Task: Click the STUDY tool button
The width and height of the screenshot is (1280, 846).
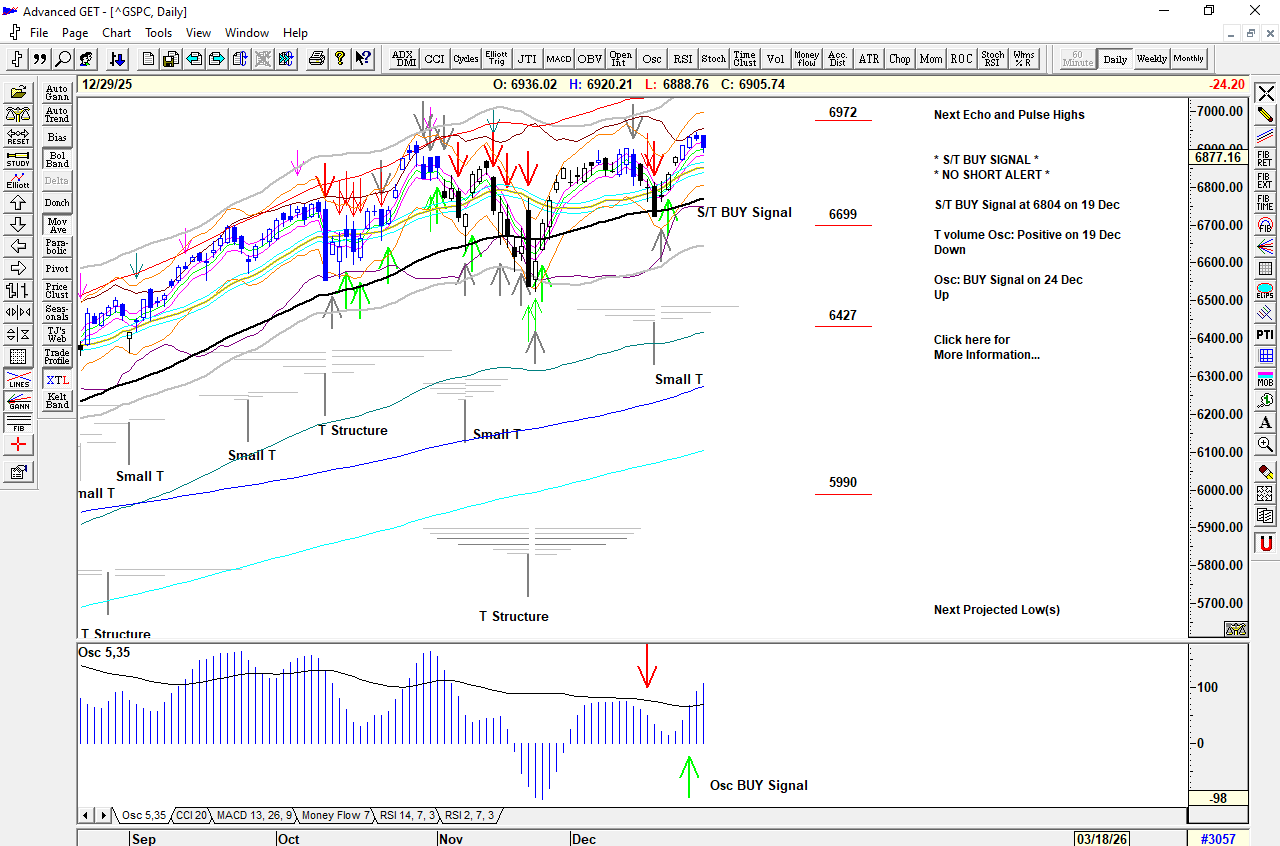Action: [x=18, y=159]
